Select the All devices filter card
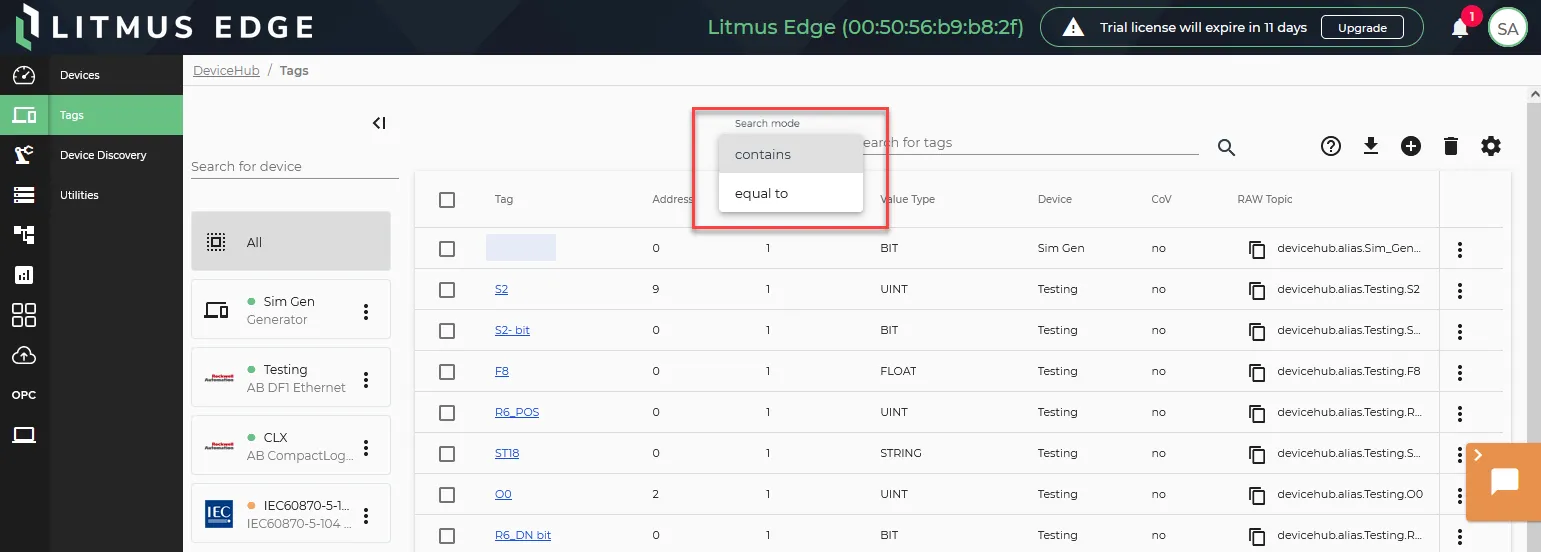The height and width of the screenshot is (552, 1541). point(291,241)
